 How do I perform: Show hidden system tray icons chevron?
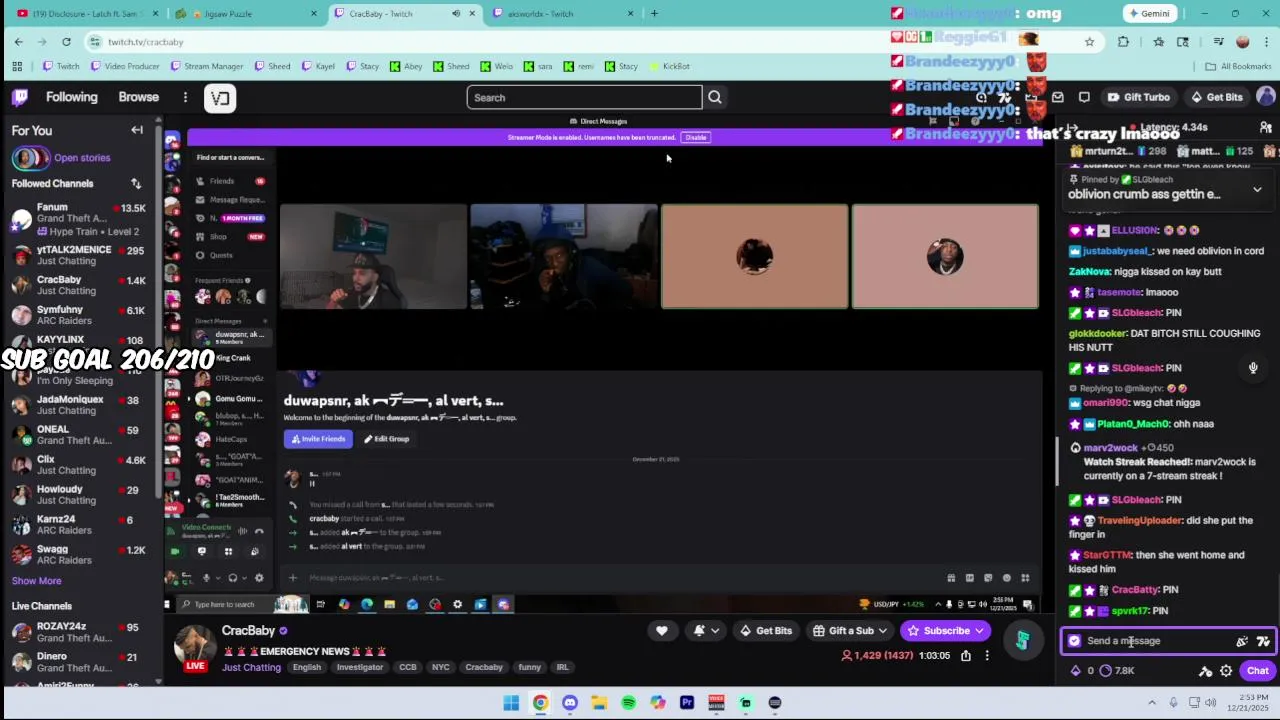click(1152, 703)
